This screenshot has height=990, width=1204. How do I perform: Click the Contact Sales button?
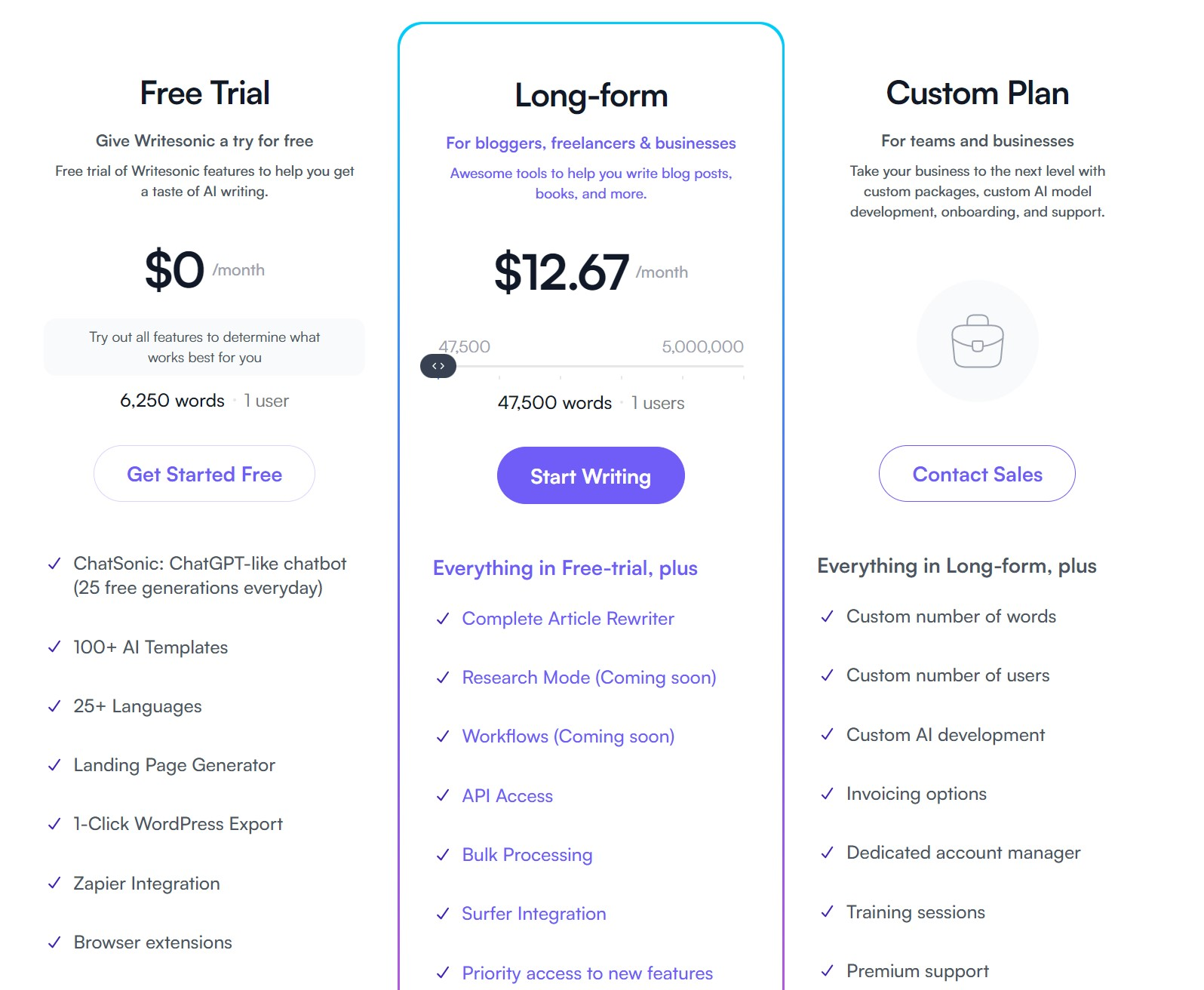(x=977, y=474)
